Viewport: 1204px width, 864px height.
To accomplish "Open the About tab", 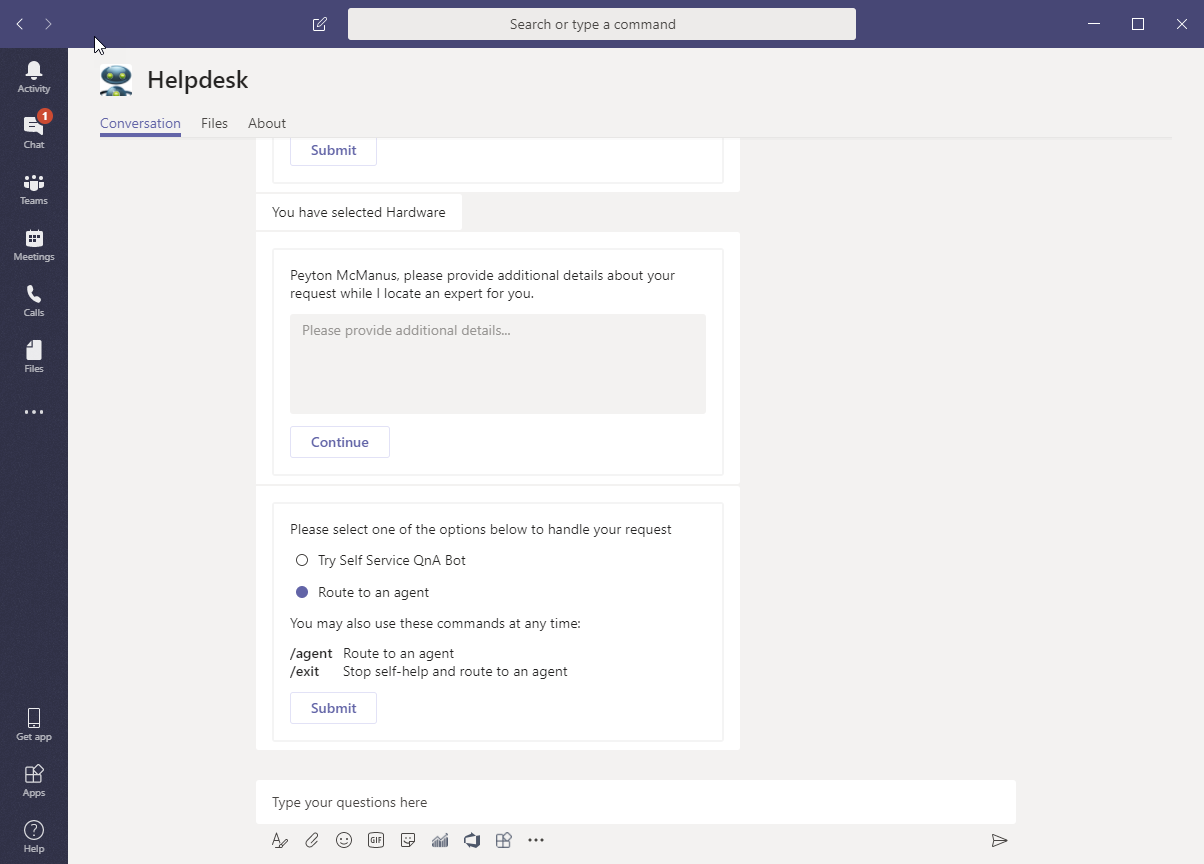I will pyautogui.click(x=267, y=123).
